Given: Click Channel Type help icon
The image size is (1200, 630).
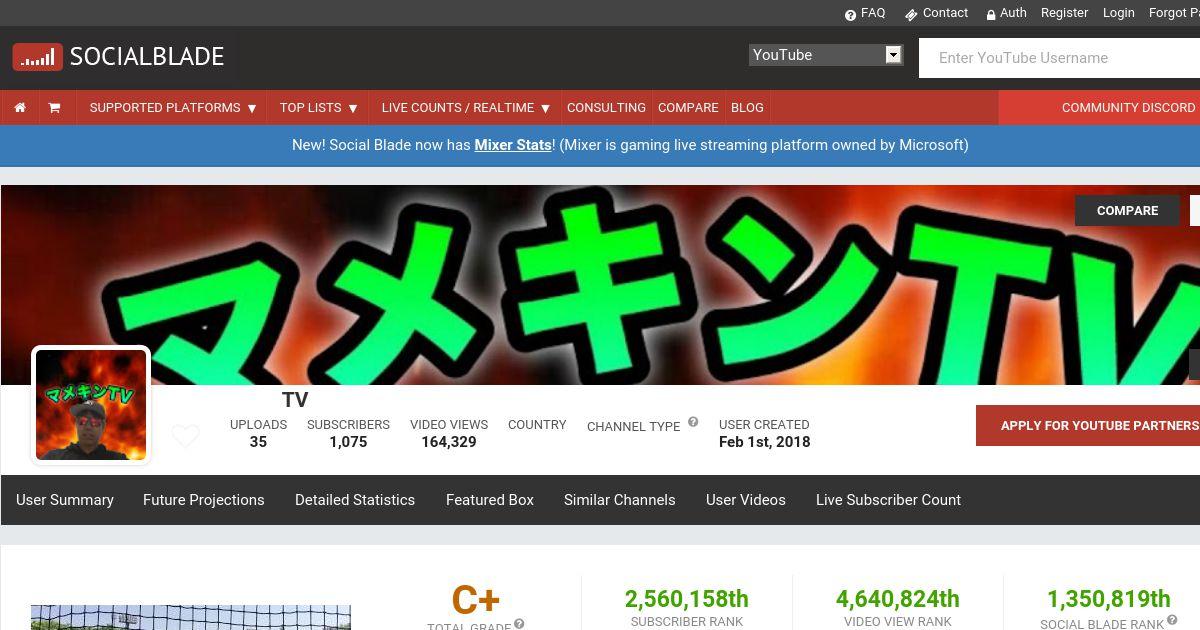Looking at the screenshot, I should [693, 422].
